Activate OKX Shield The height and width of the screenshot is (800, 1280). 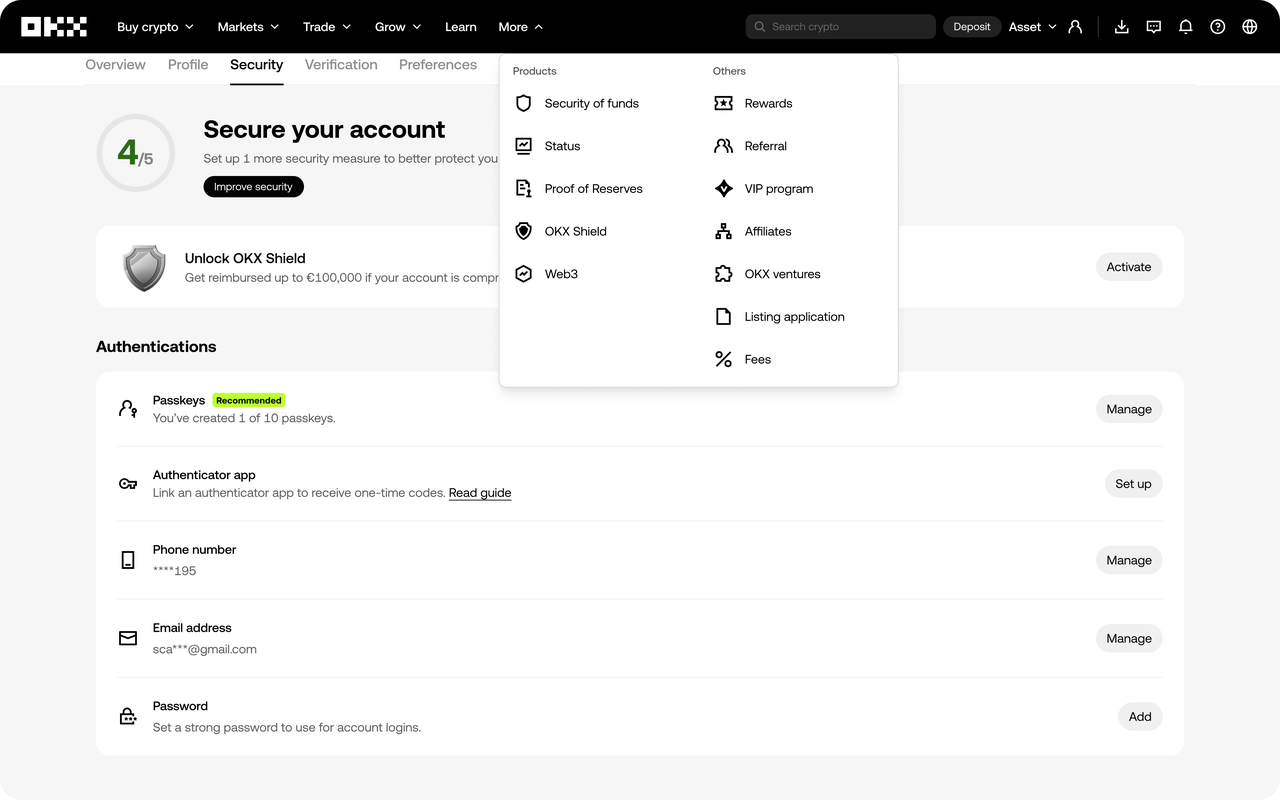tap(1129, 267)
